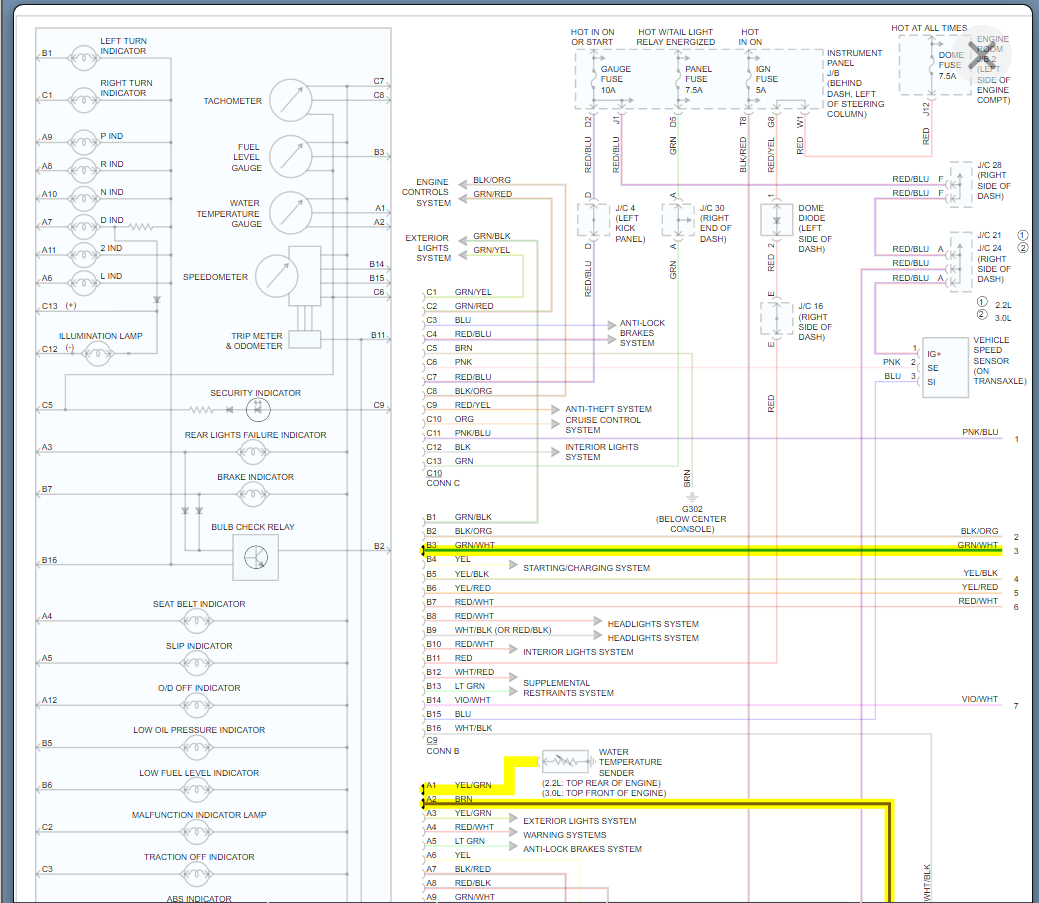
Task: Click the Speedometer gauge symbol
Action: pyautogui.click(x=276, y=276)
